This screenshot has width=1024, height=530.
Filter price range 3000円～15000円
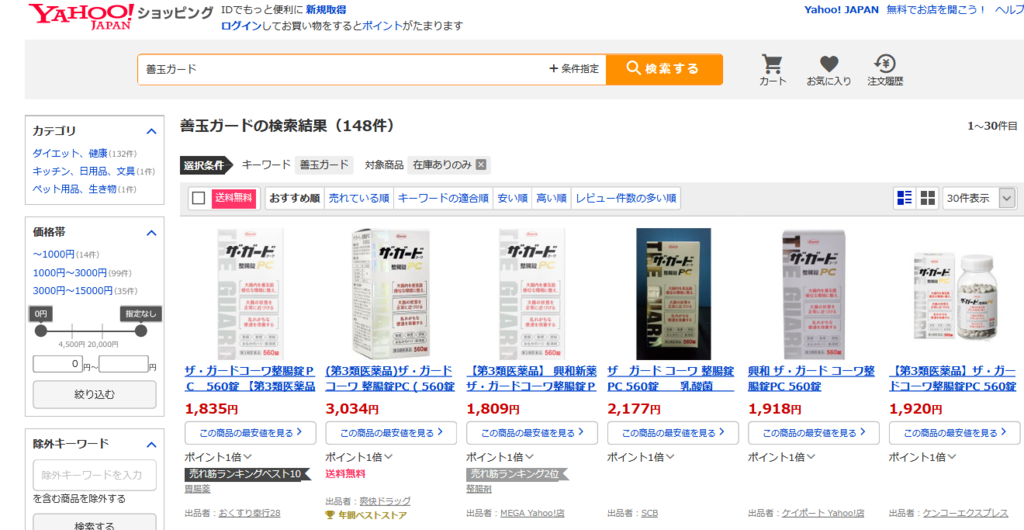pos(72,290)
